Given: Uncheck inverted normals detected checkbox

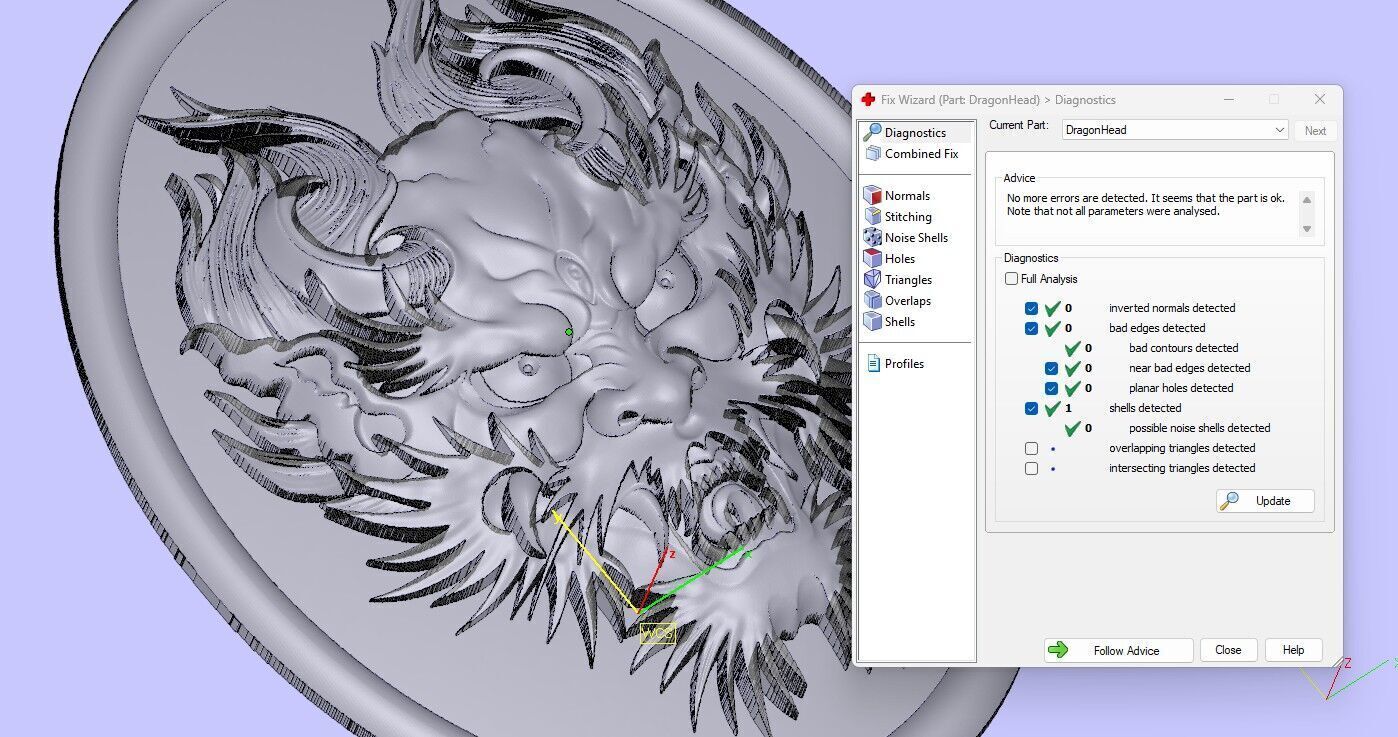Looking at the screenshot, I should [x=1031, y=308].
